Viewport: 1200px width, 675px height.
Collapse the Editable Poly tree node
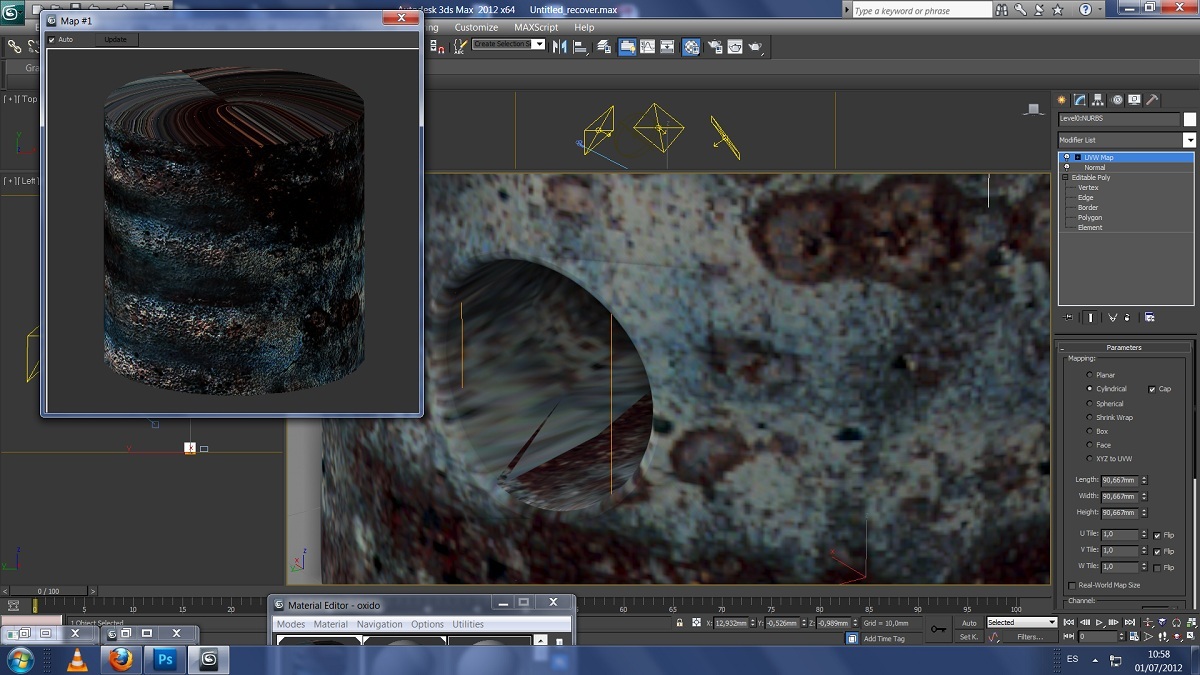pyautogui.click(x=1066, y=178)
